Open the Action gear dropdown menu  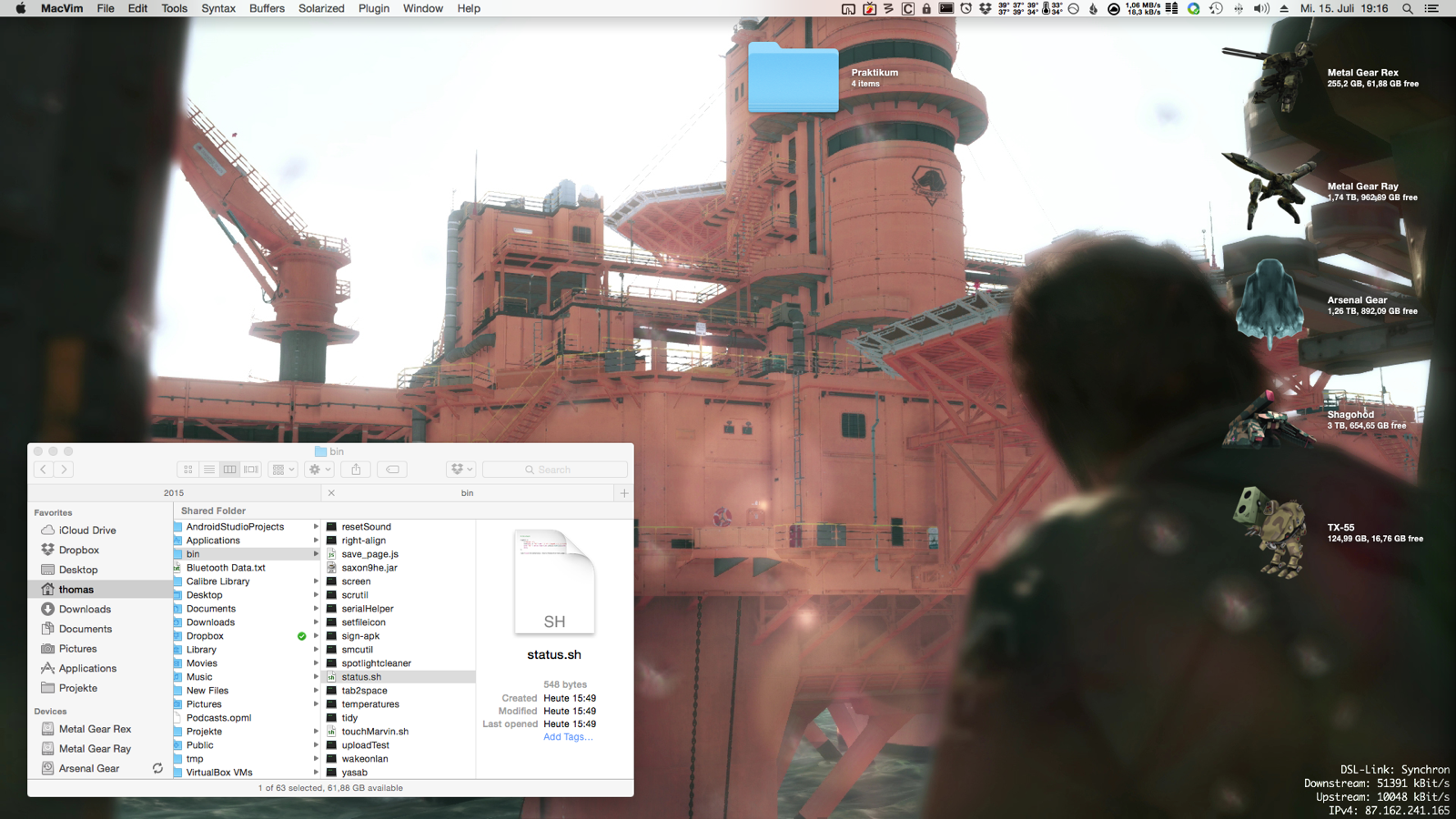(x=319, y=470)
